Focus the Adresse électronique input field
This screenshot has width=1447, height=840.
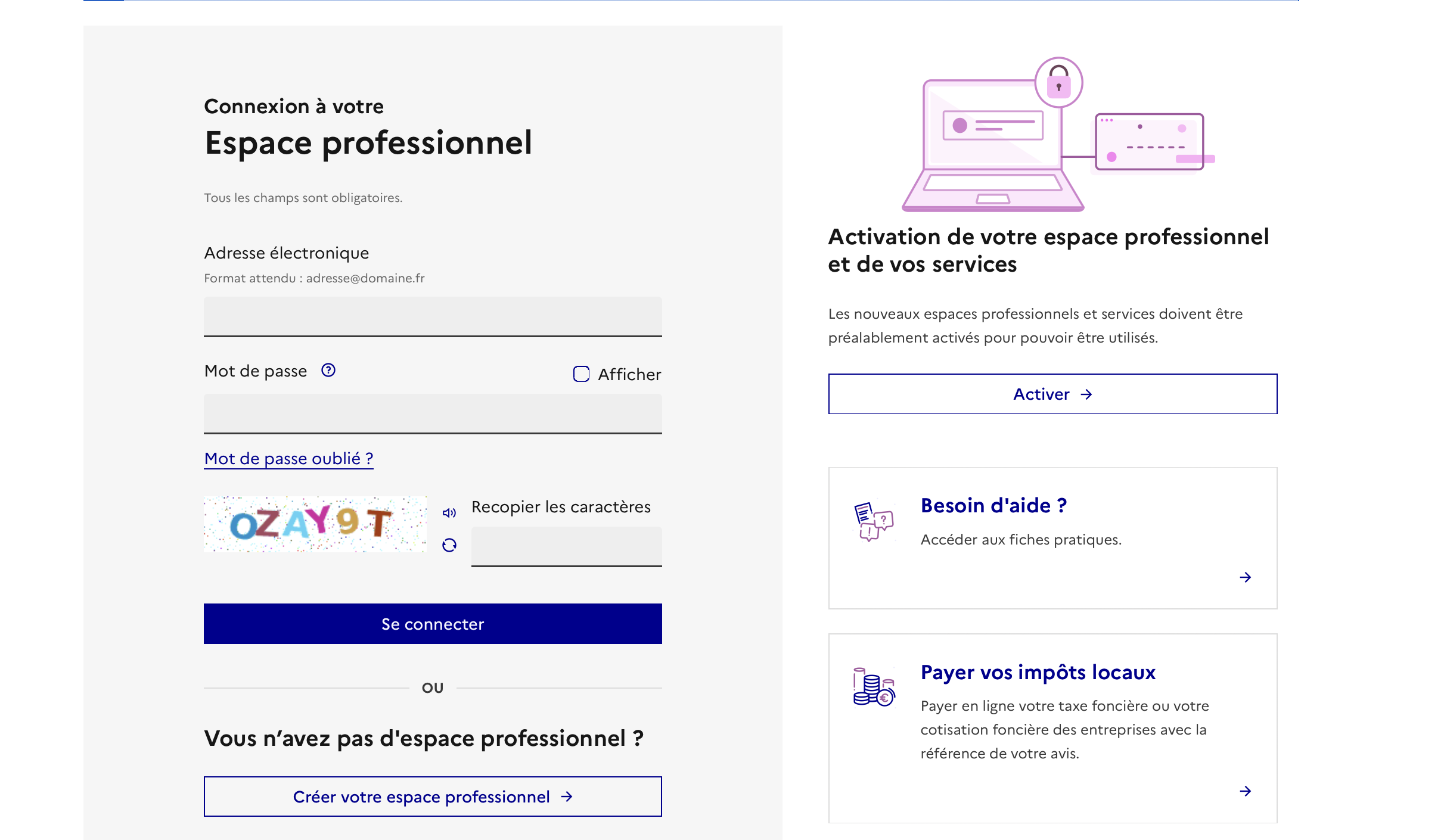click(x=433, y=317)
